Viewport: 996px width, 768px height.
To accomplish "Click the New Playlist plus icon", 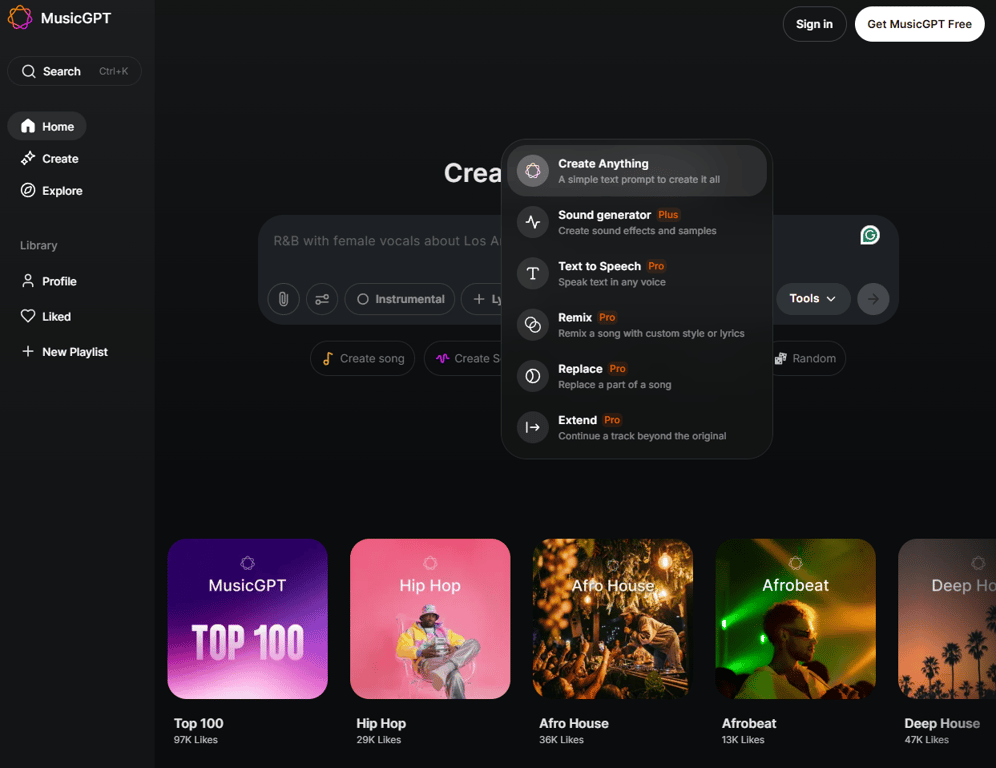I will click(x=28, y=351).
